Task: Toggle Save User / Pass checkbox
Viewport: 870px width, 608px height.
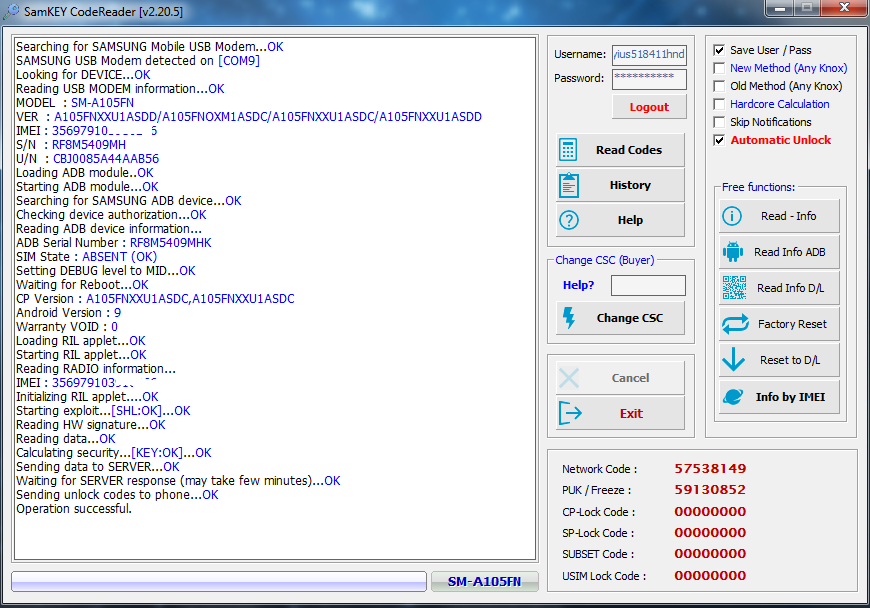Action: [x=719, y=50]
